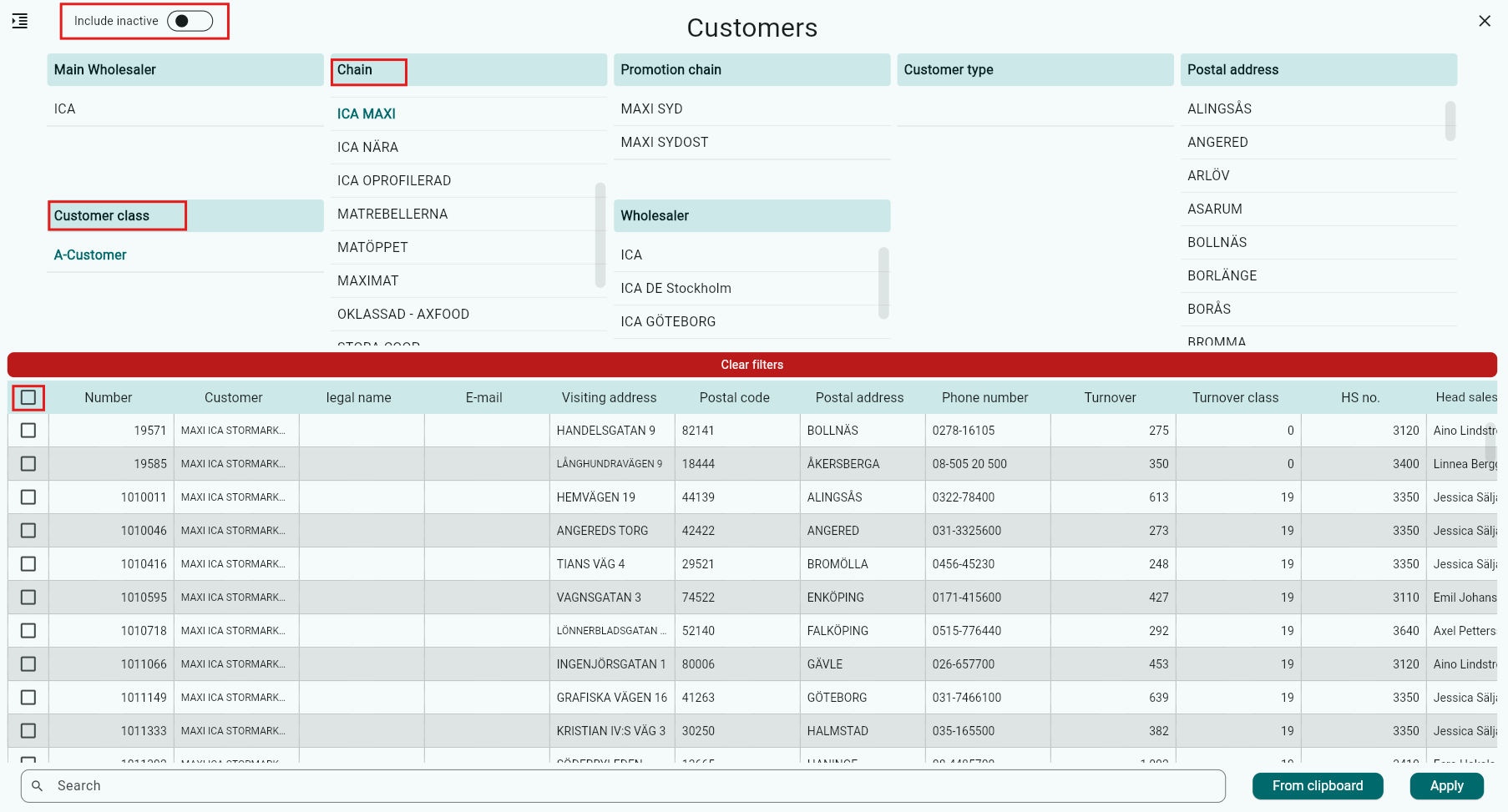Click the FALKÖPING postal address cell
The height and width of the screenshot is (812, 1508).
863,631
